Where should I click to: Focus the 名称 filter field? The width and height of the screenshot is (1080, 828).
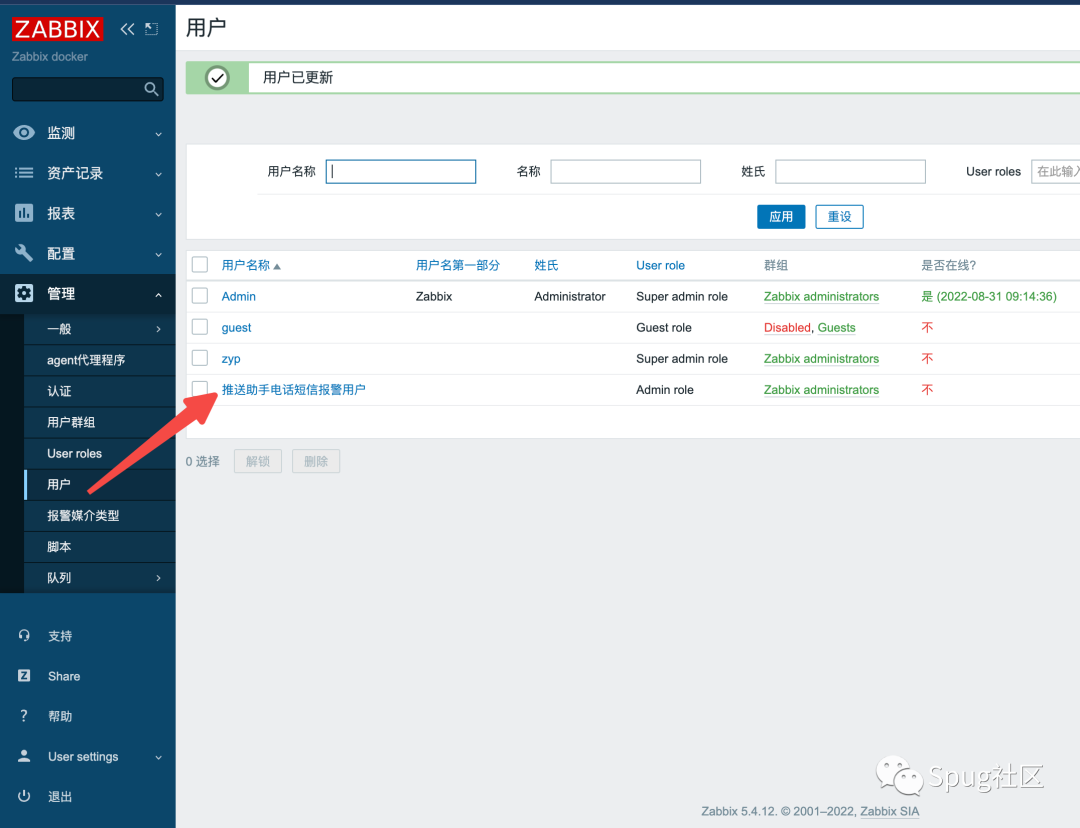625,172
